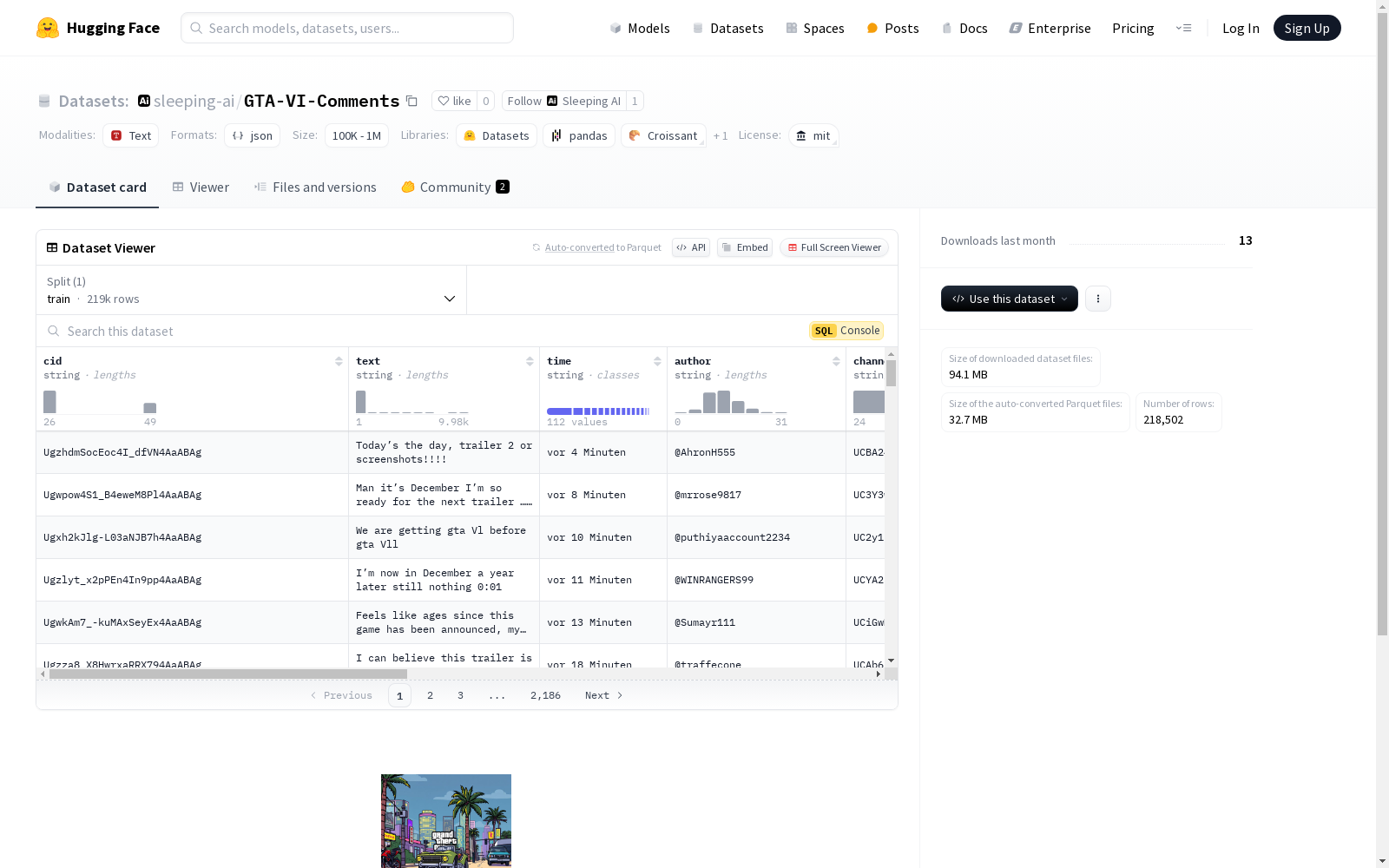Open the API button
Image resolution: width=1389 pixels, height=868 pixels.
[691, 247]
